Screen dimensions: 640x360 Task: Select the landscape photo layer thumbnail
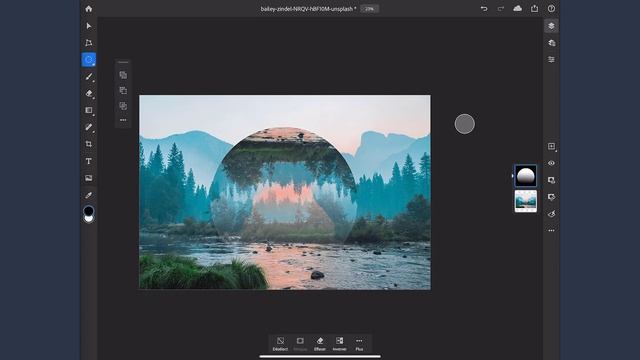click(x=526, y=201)
